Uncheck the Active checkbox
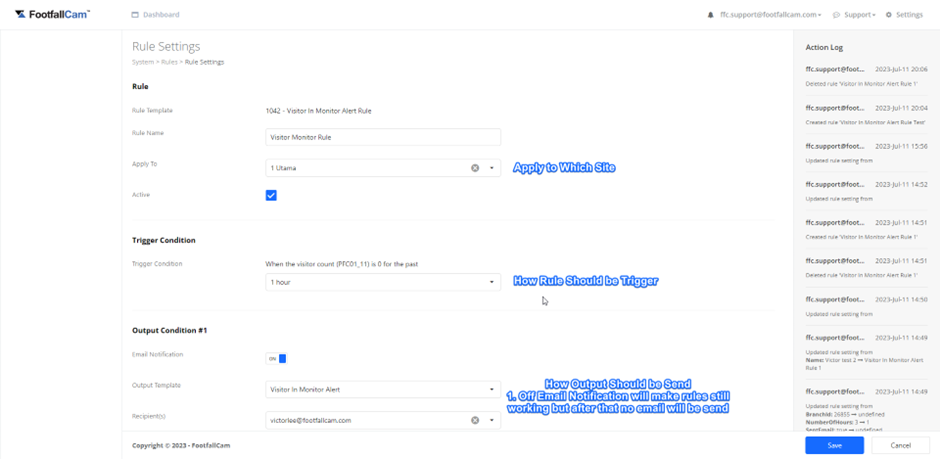 [271, 195]
